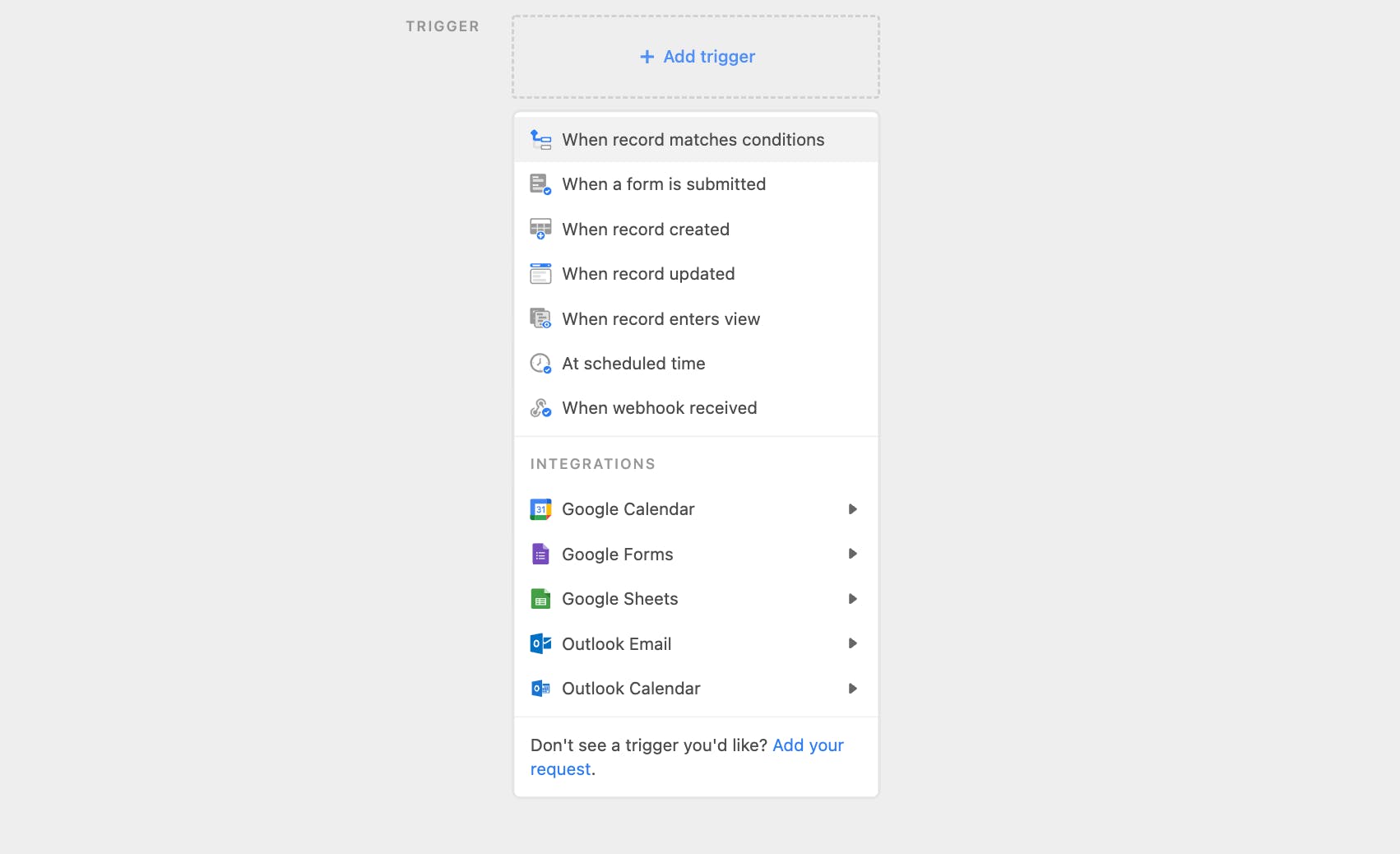Click the Outlook Email icon
The height and width of the screenshot is (854, 1400).
coord(540,643)
